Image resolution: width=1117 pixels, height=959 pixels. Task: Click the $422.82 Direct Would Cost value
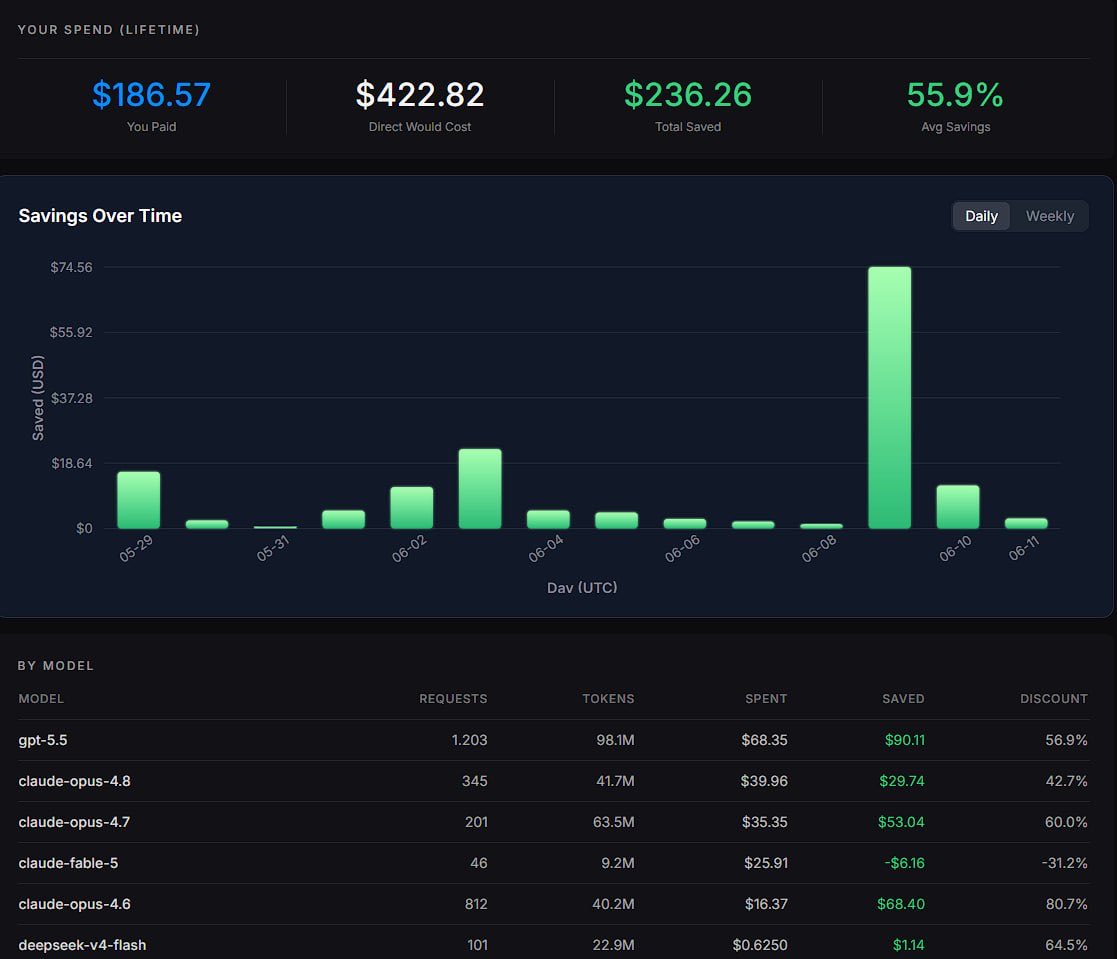click(420, 95)
